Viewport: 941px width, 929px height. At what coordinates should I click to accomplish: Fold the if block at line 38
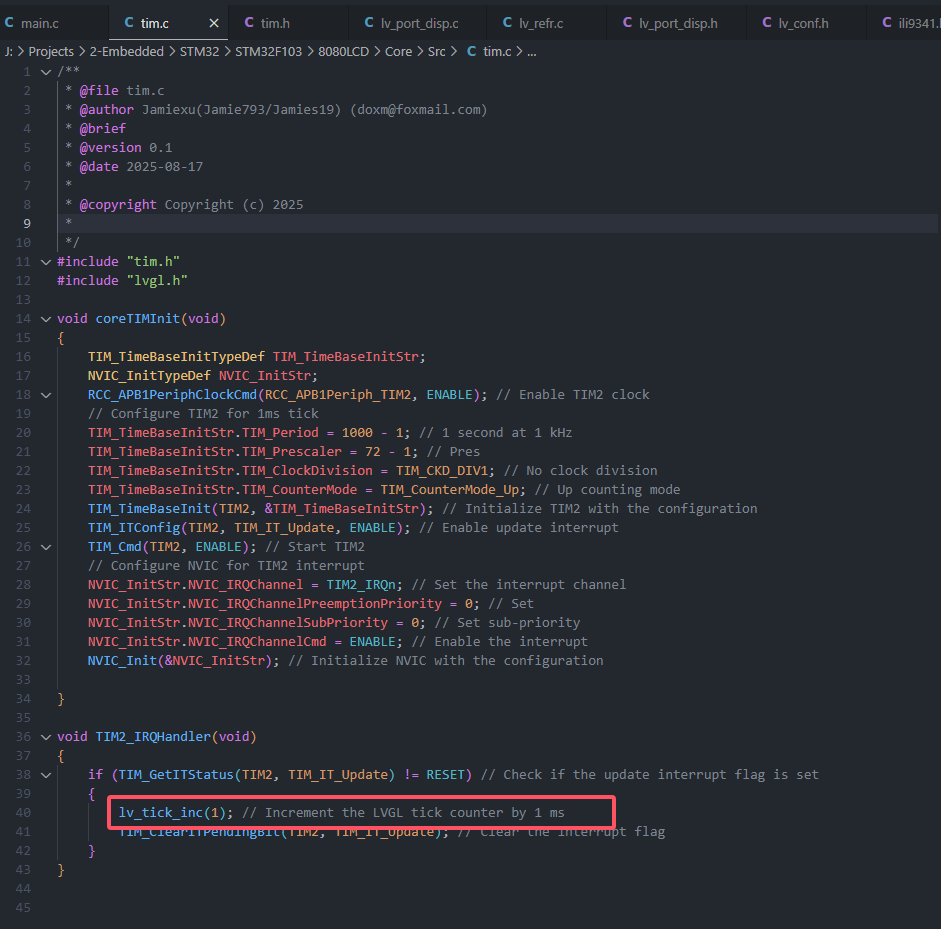coord(46,775)
